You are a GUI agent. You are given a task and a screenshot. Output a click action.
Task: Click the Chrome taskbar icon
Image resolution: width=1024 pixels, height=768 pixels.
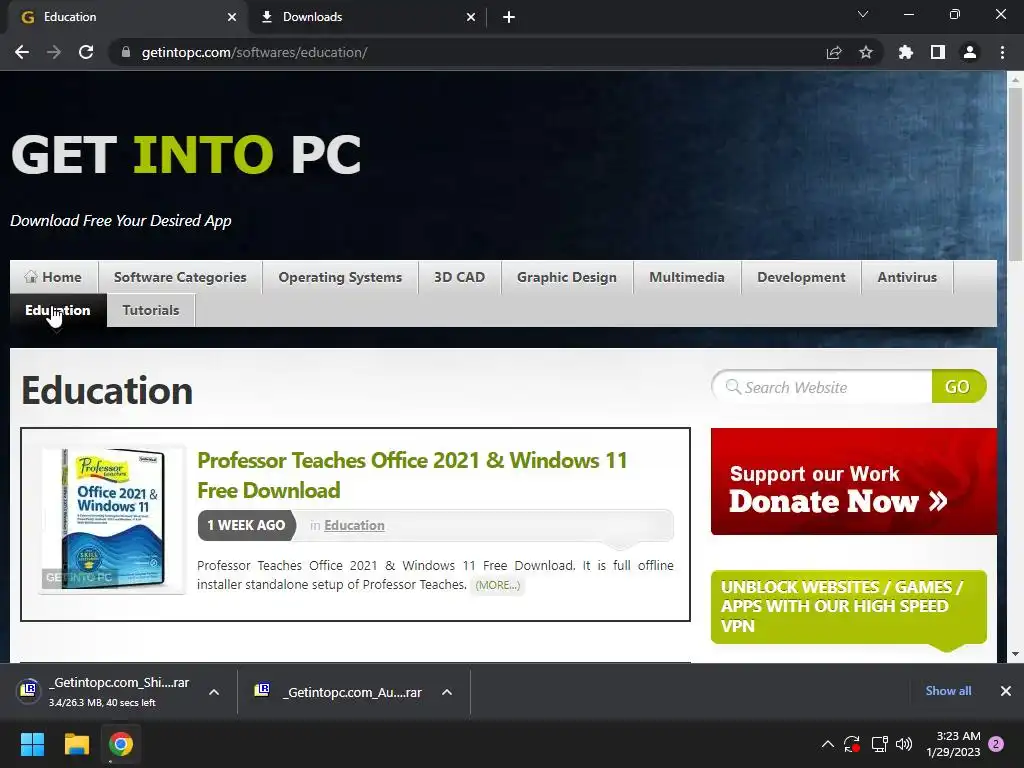pyautogui.click(x=121, y=744)
